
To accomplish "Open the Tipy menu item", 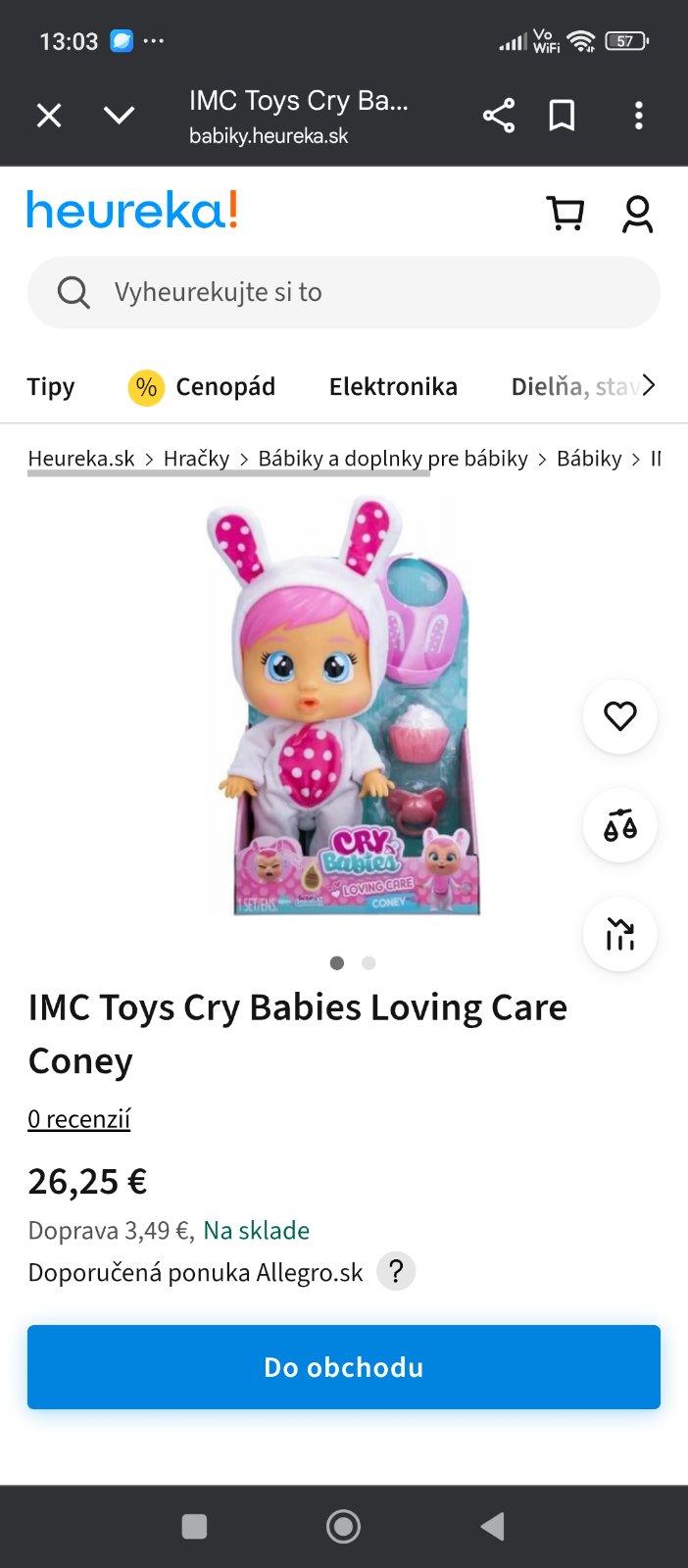I will point(51,387).
